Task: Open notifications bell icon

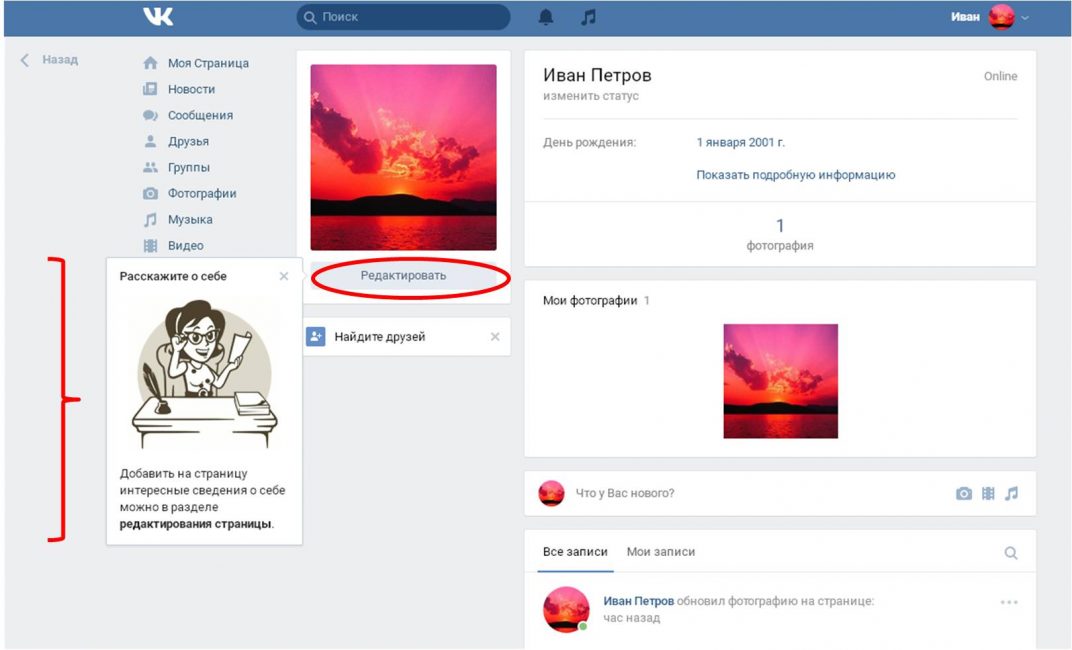Action: tap(546, 17)
